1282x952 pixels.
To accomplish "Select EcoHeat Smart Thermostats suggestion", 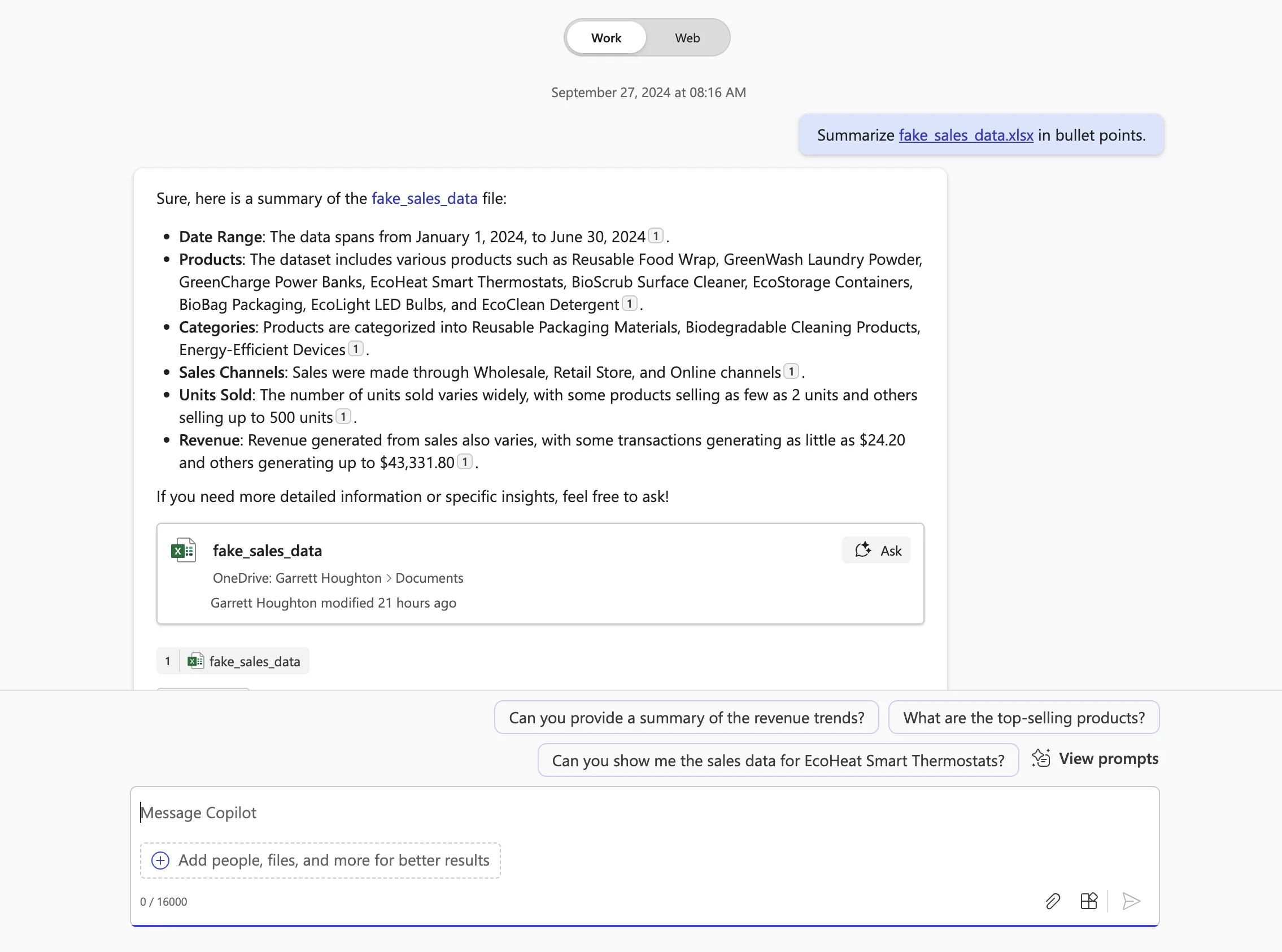I will [778, 761].
